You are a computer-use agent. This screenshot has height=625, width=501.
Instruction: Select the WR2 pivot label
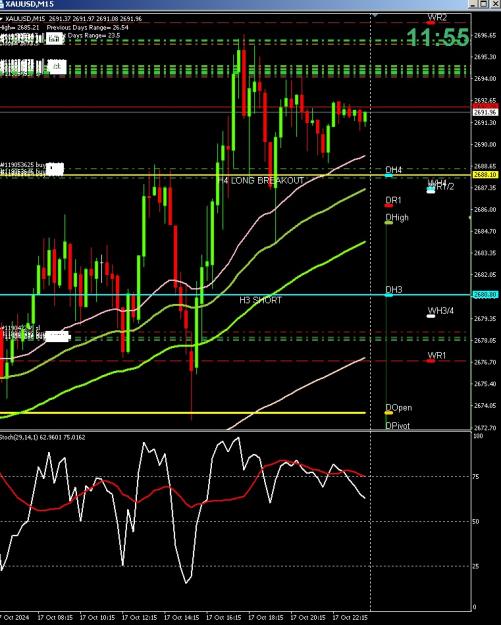[x=437, y=17]
